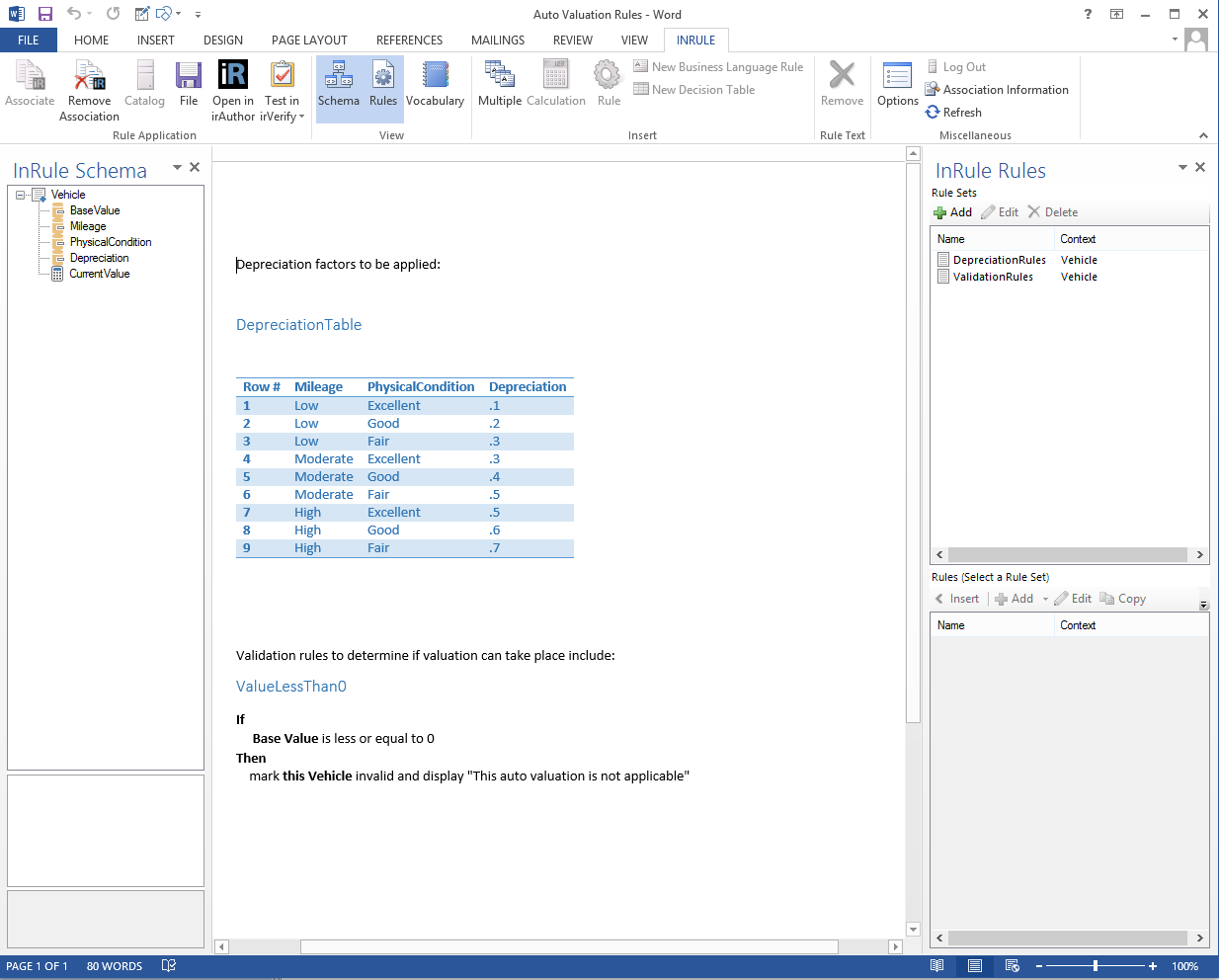Switch to the REFERENCES tab
The image size is (1219, 980).
click(x=409, y=41)
